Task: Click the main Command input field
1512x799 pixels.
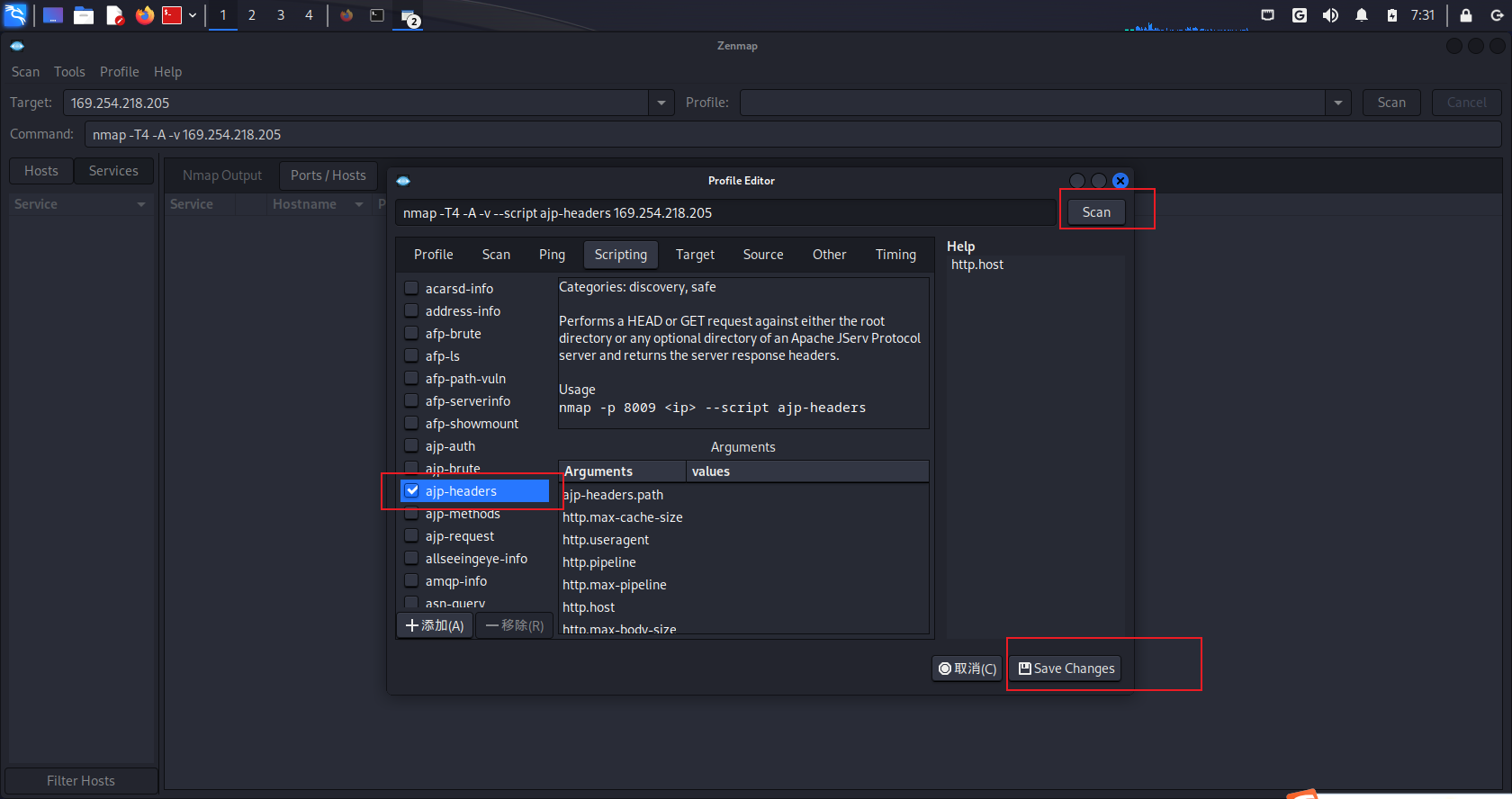Action: [x=793, y=134]
